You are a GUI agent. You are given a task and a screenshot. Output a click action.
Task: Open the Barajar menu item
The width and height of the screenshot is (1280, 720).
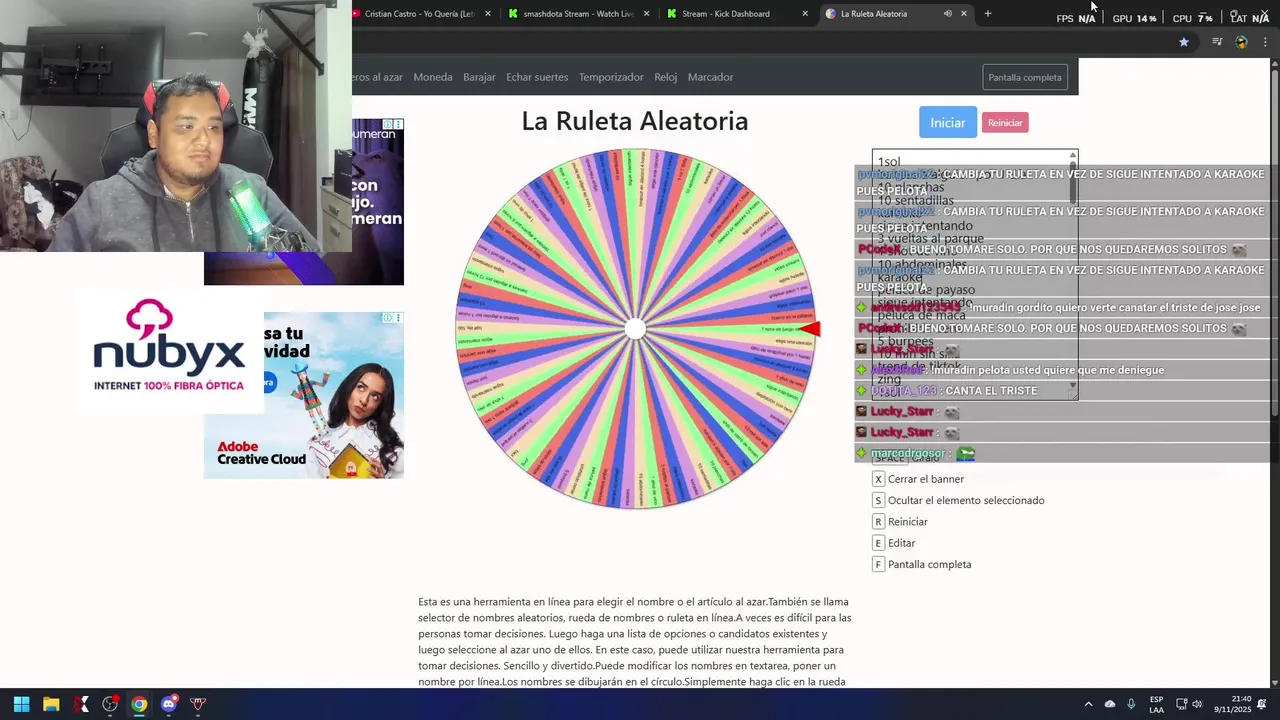479,77
